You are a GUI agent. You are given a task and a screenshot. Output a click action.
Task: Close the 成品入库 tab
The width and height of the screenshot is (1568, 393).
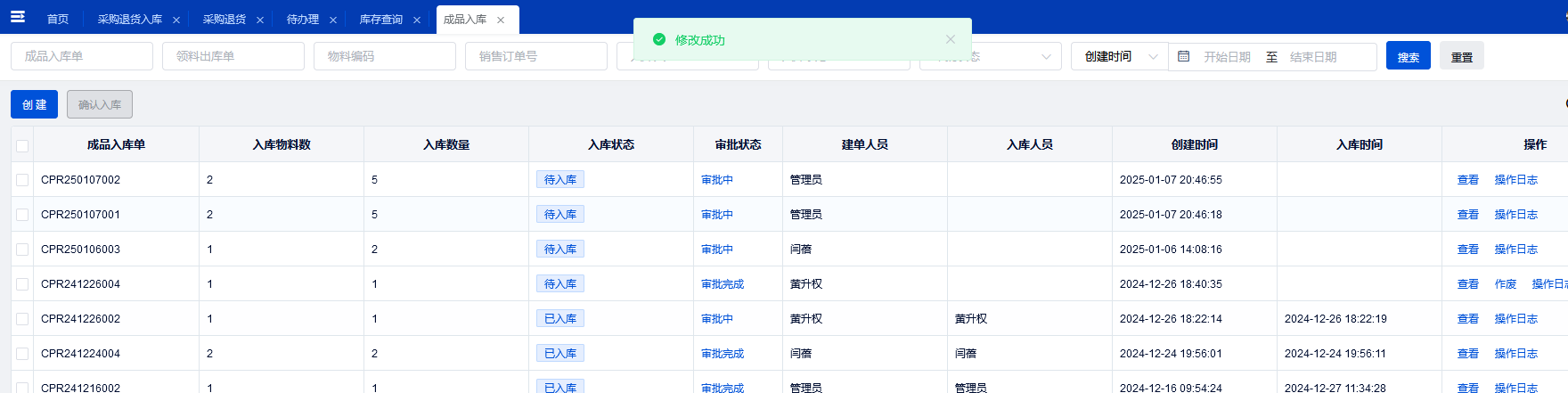[501, 20]
